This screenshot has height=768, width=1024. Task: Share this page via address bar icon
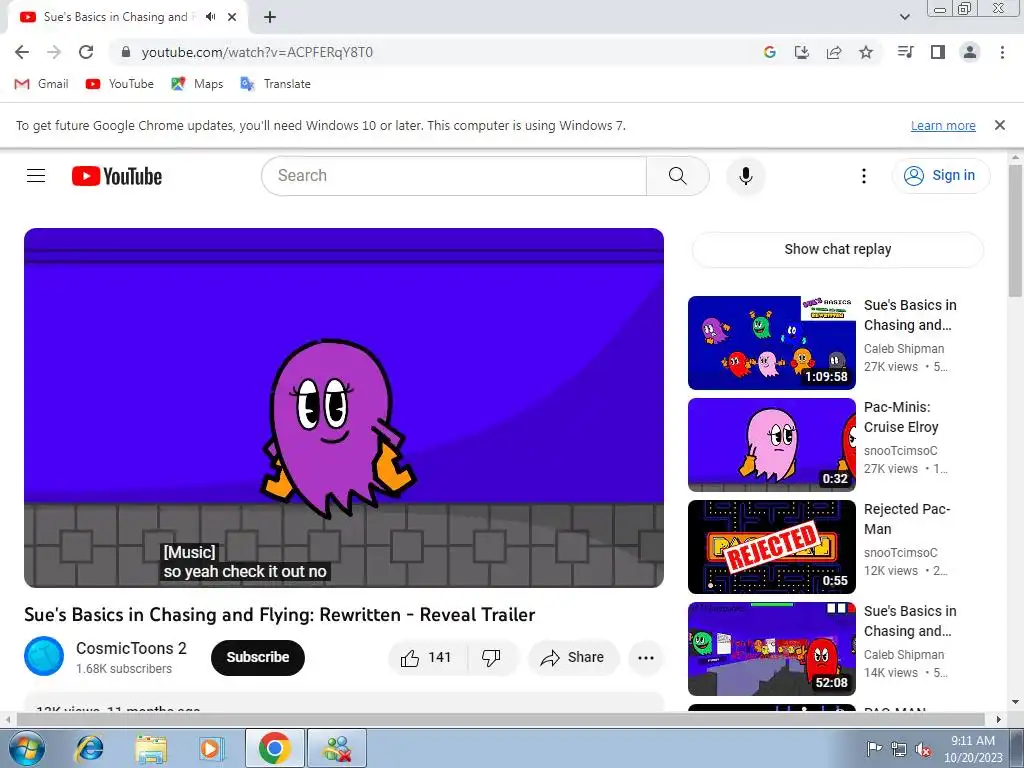[x=833, y=52]
